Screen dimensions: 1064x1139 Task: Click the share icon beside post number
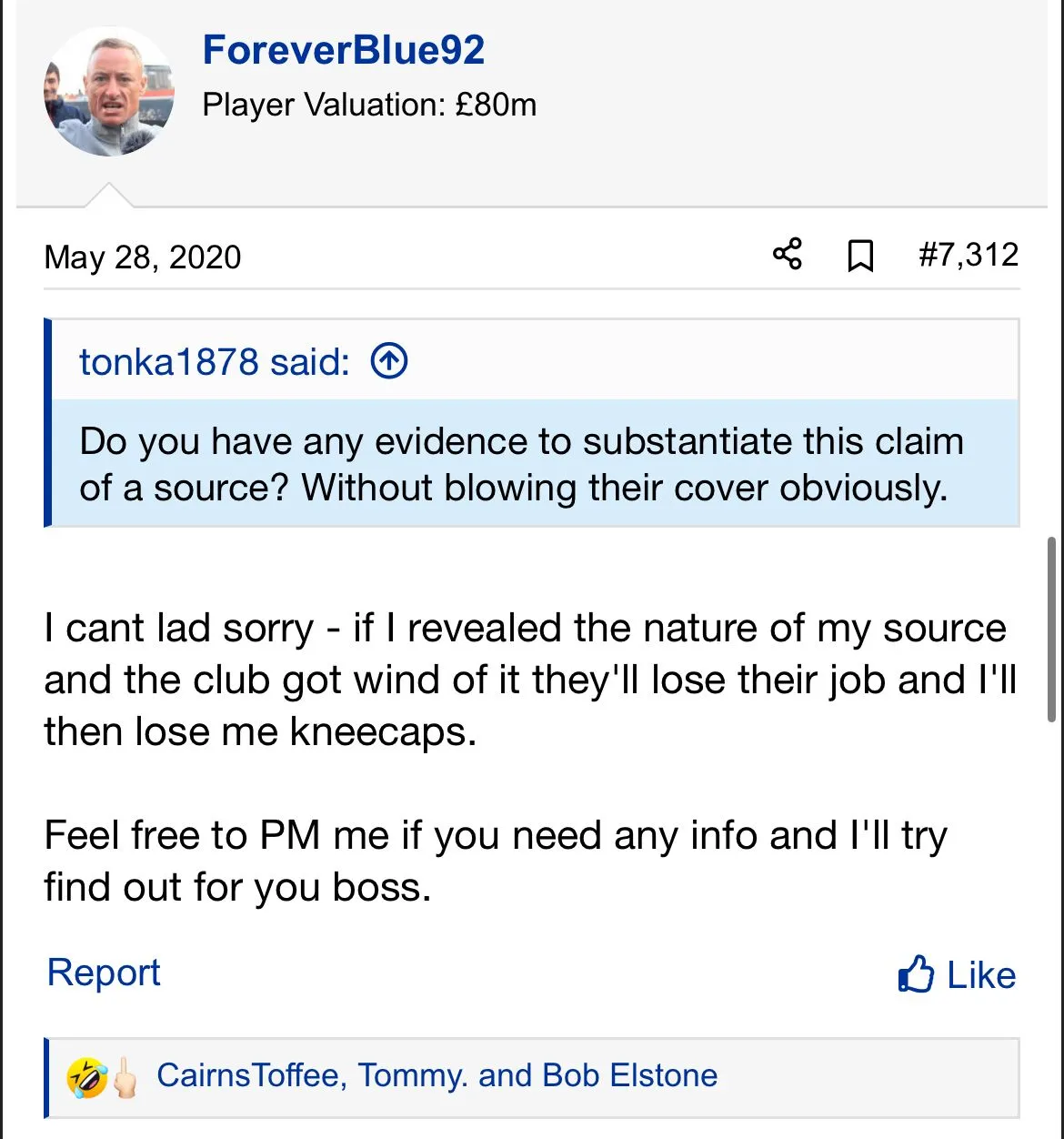point(788,254)
